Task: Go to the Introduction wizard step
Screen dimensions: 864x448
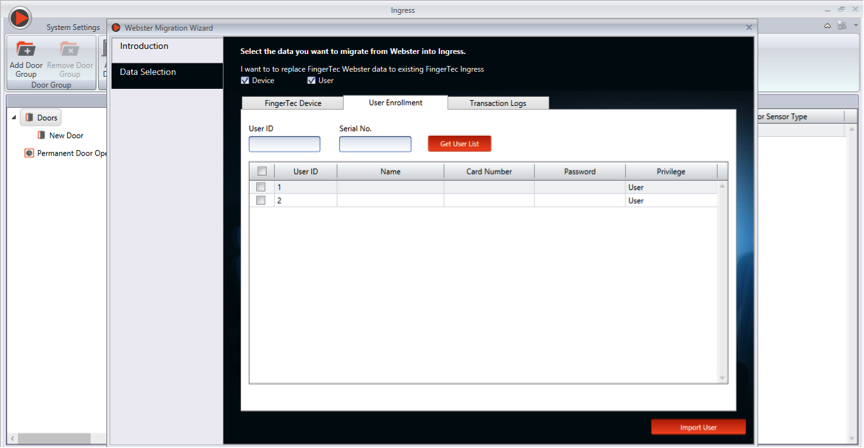Action: (167, 50)
